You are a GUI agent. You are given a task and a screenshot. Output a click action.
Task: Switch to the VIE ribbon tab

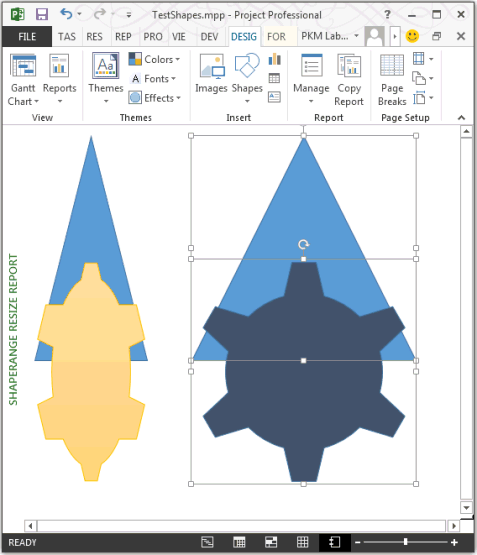point(179,36)
